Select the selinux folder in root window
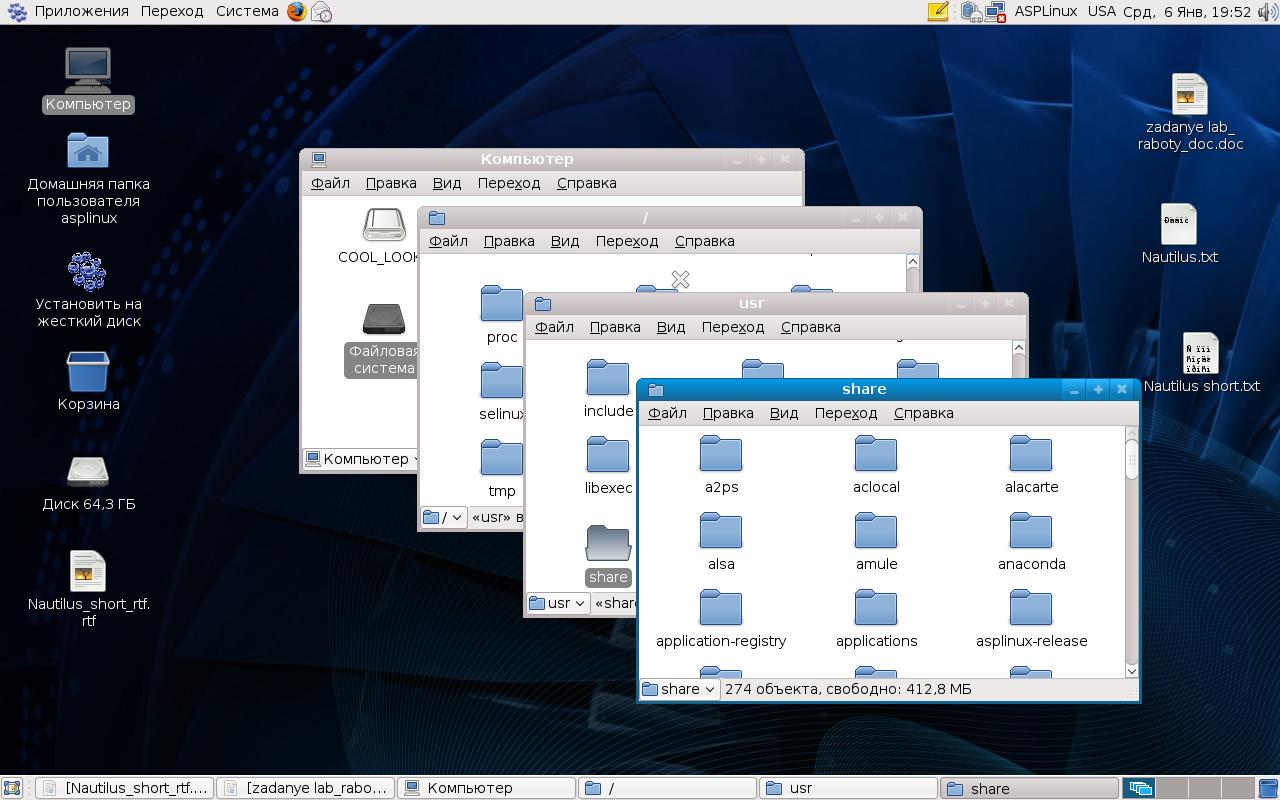1280x800 pixels. (502, 392)
